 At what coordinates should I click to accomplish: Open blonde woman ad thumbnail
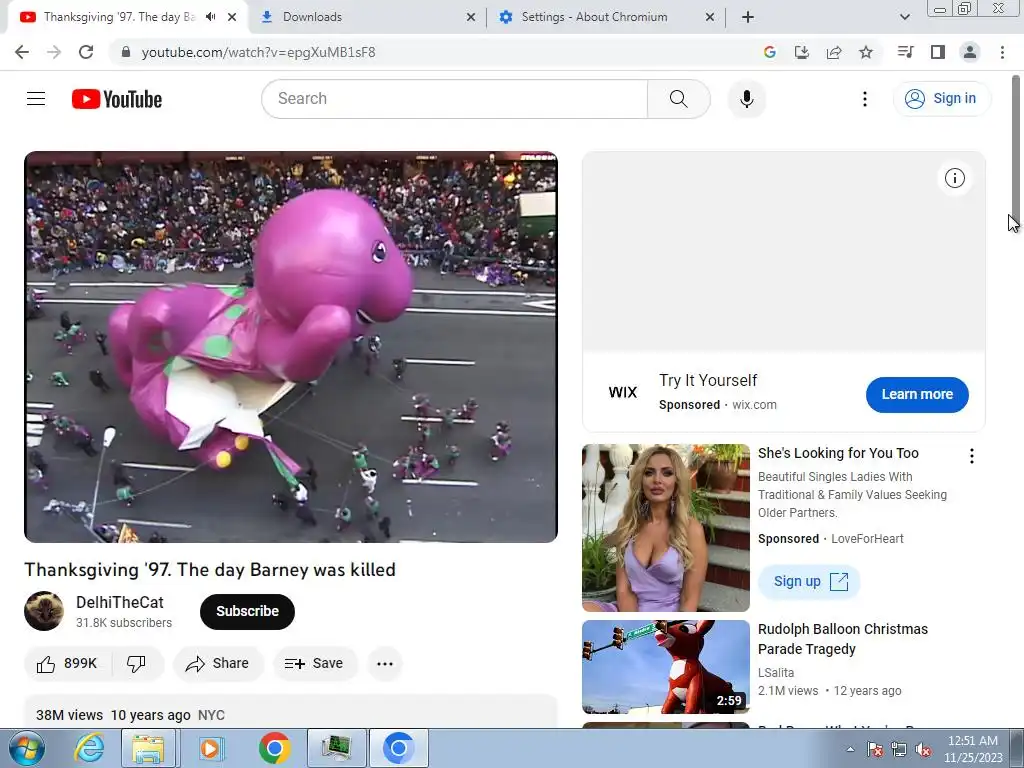(x=665, y=528)
